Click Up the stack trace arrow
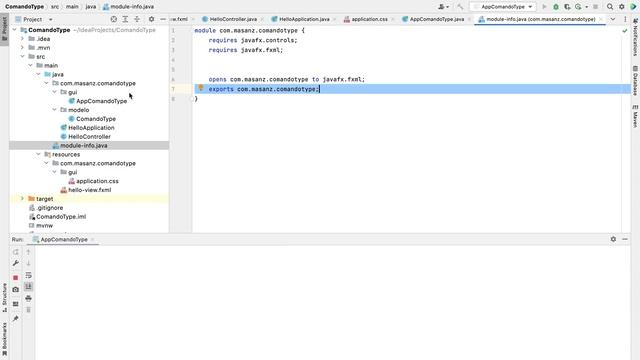 [28, 252]
